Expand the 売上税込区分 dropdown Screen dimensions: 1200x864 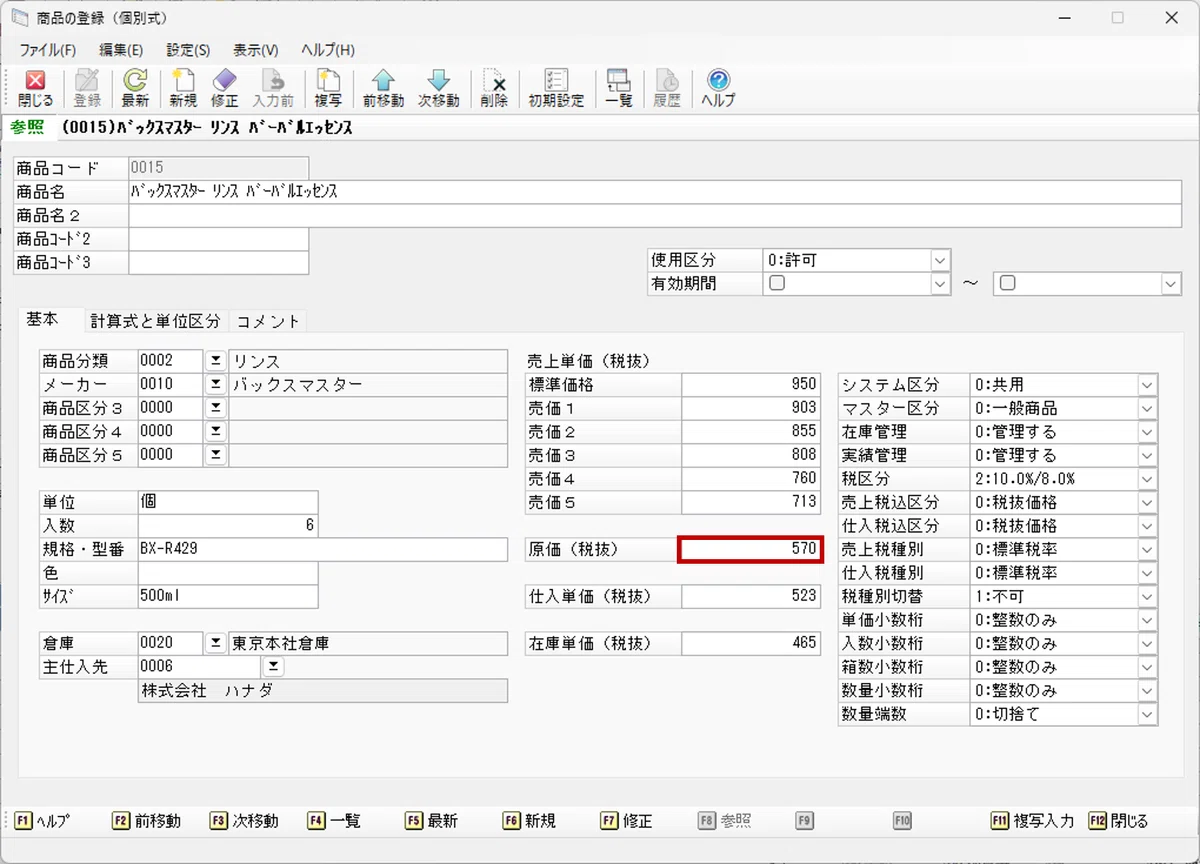[1147, 503]
